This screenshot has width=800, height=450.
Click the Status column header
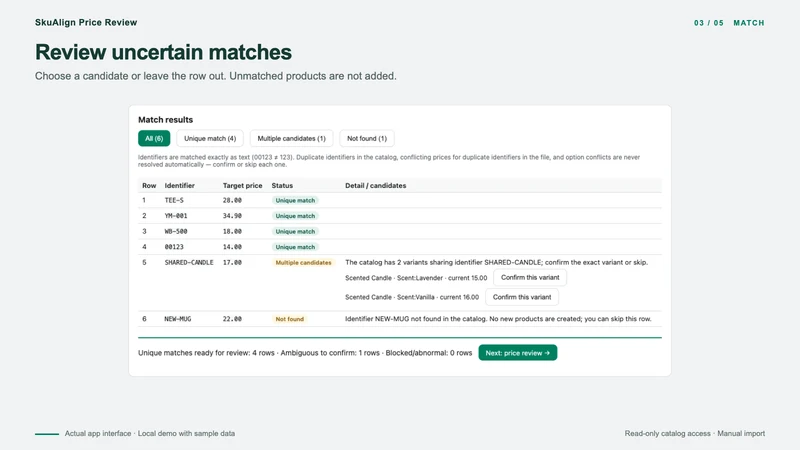[282, 186]
